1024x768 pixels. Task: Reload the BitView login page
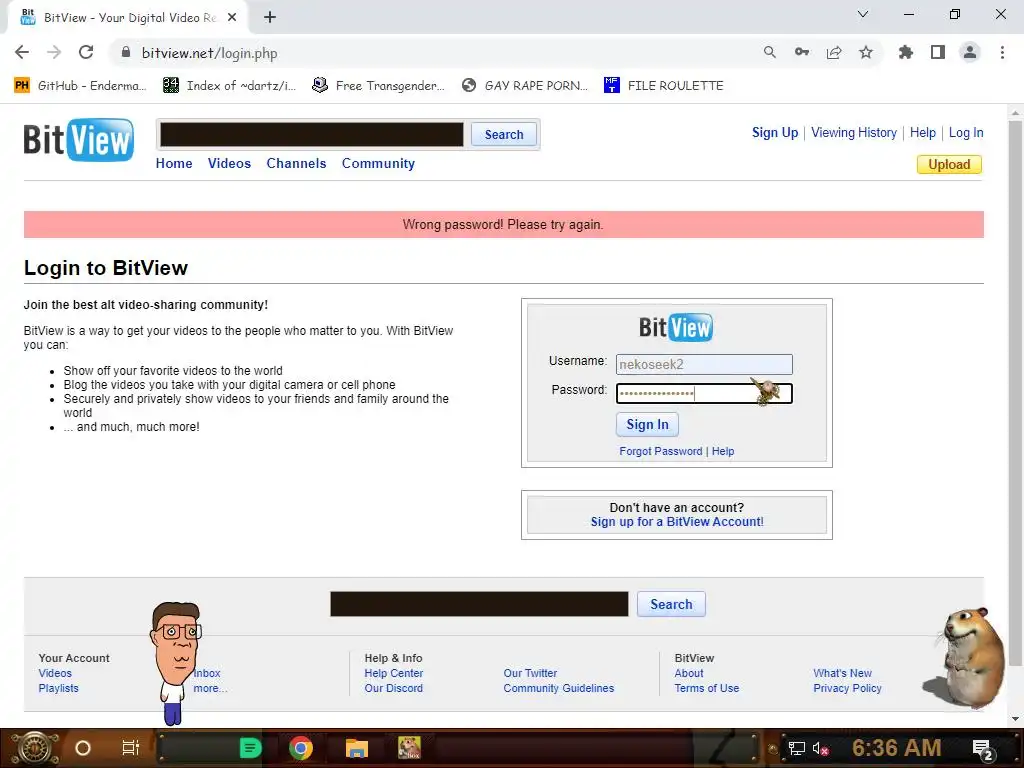(86, 52)
